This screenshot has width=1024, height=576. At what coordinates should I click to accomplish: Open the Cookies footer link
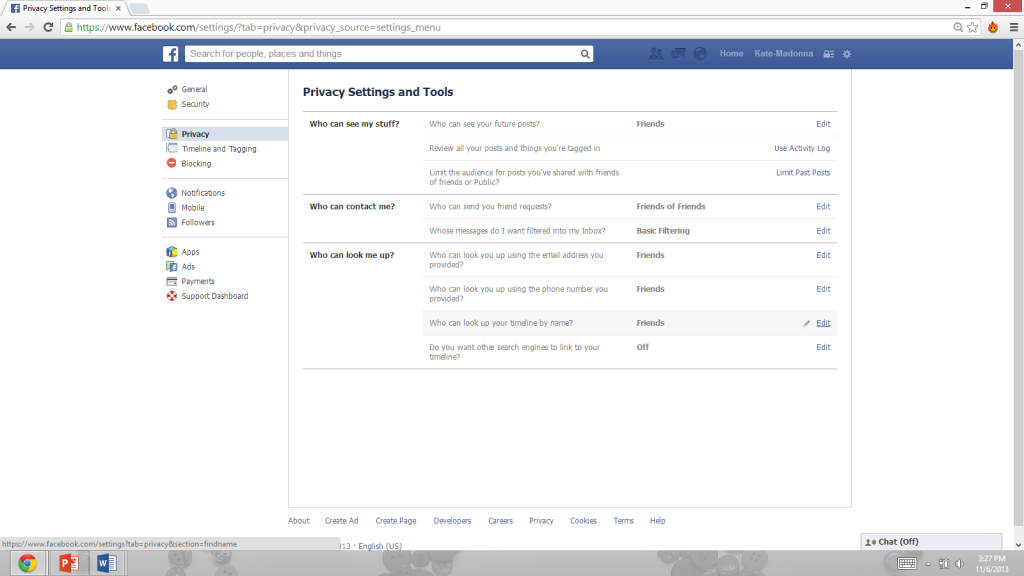click(x=583, y=521)
